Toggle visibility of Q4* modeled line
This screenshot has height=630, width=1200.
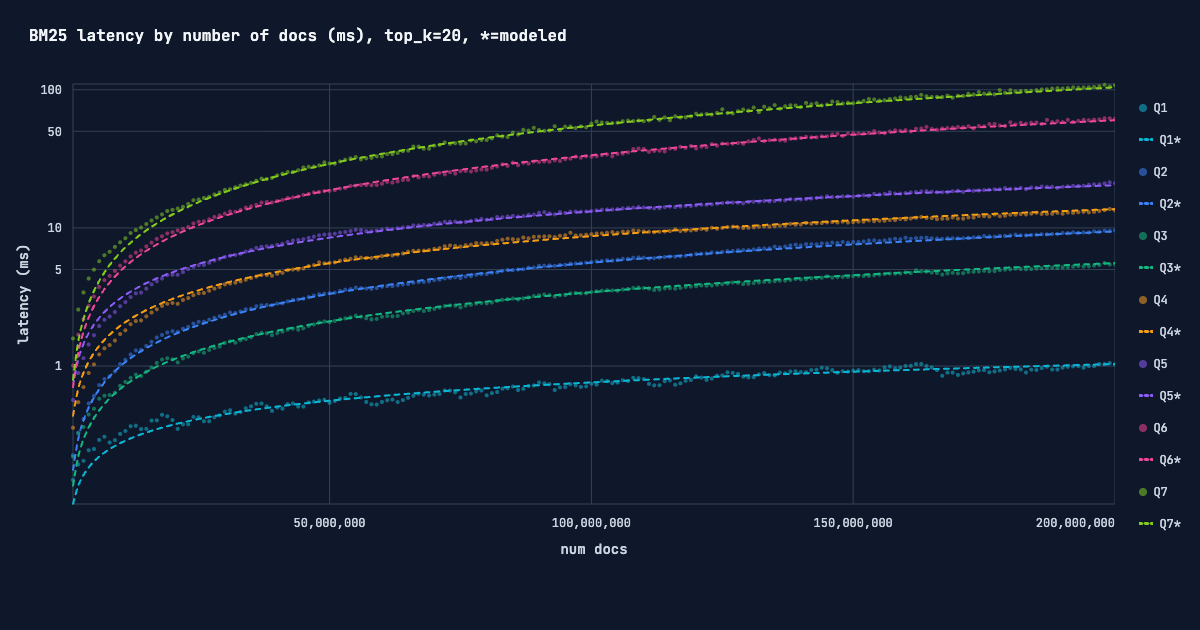pos(1160,332)
